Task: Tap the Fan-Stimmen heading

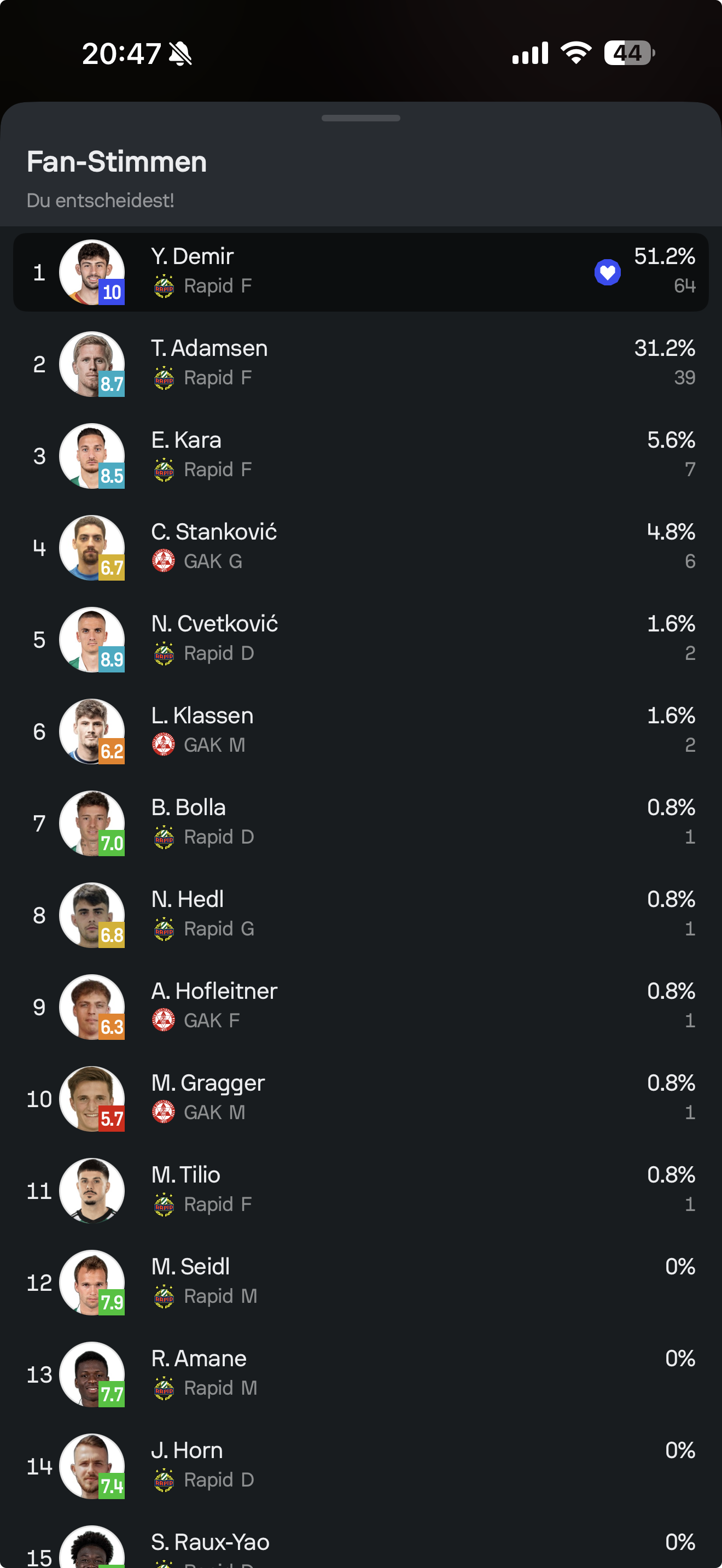Action: click(117, 162)
